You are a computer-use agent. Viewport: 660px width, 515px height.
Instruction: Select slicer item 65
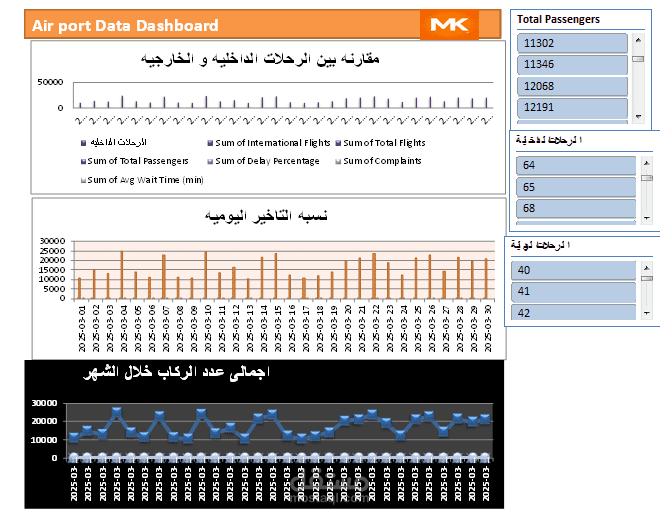575,187
